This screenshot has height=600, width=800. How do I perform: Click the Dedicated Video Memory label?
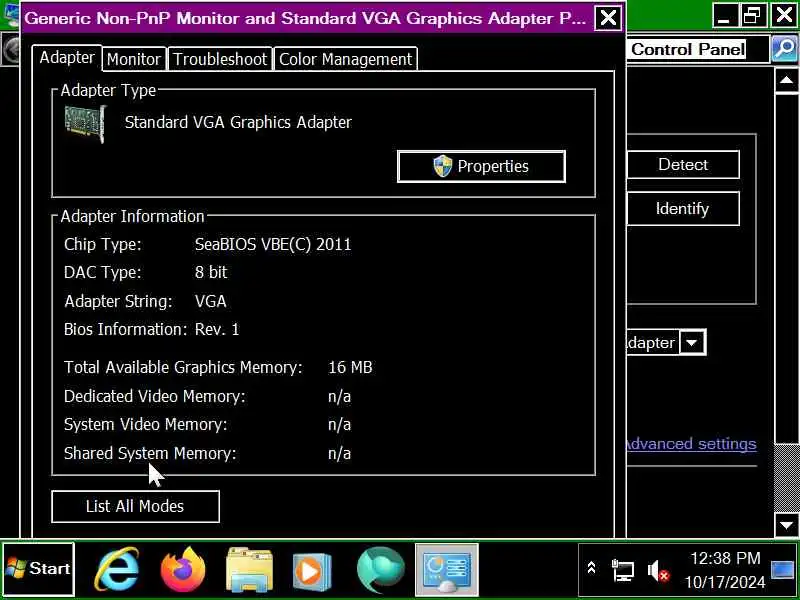[155, 396]
